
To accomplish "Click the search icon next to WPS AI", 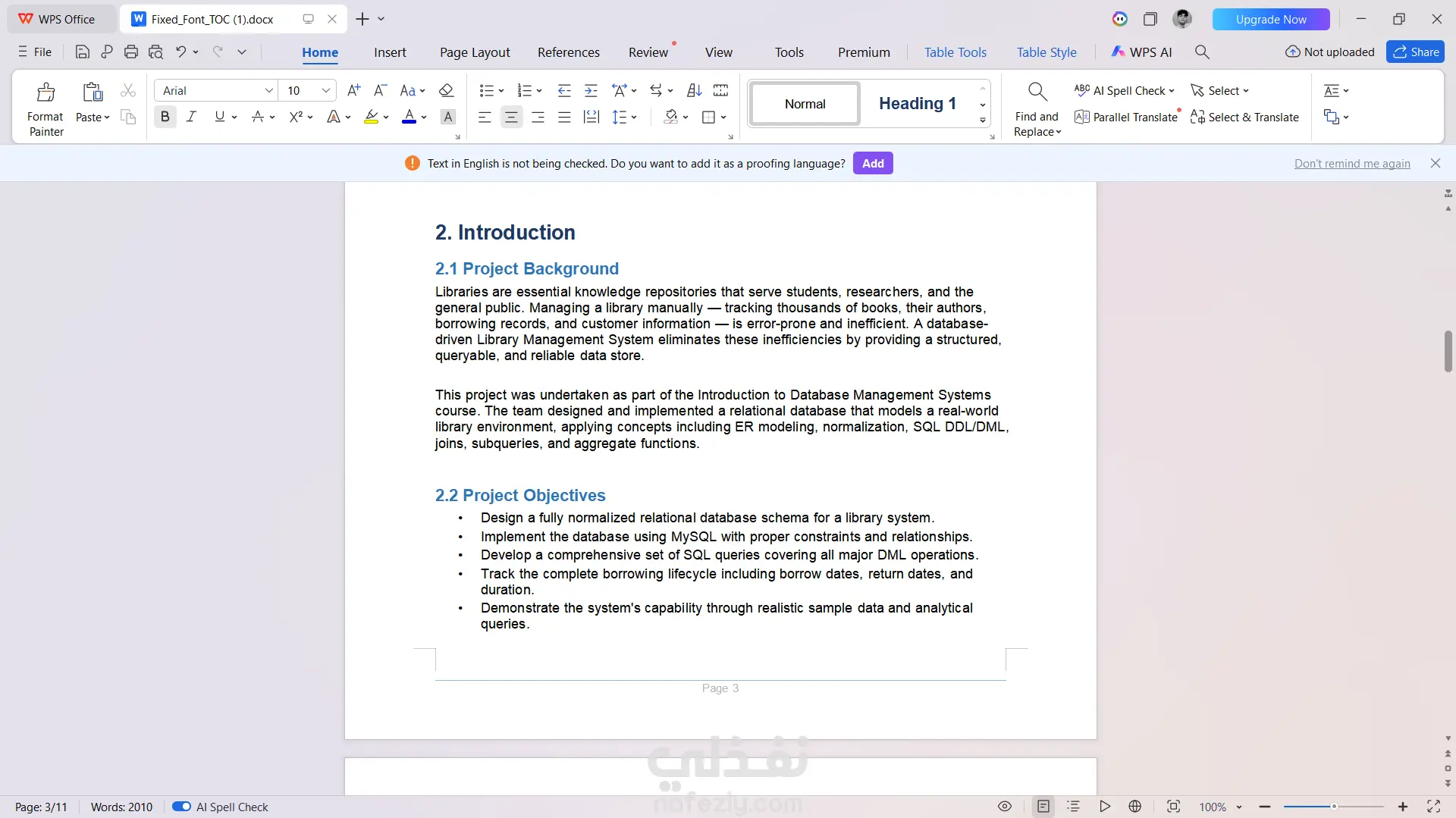I will click(1202, 52).
